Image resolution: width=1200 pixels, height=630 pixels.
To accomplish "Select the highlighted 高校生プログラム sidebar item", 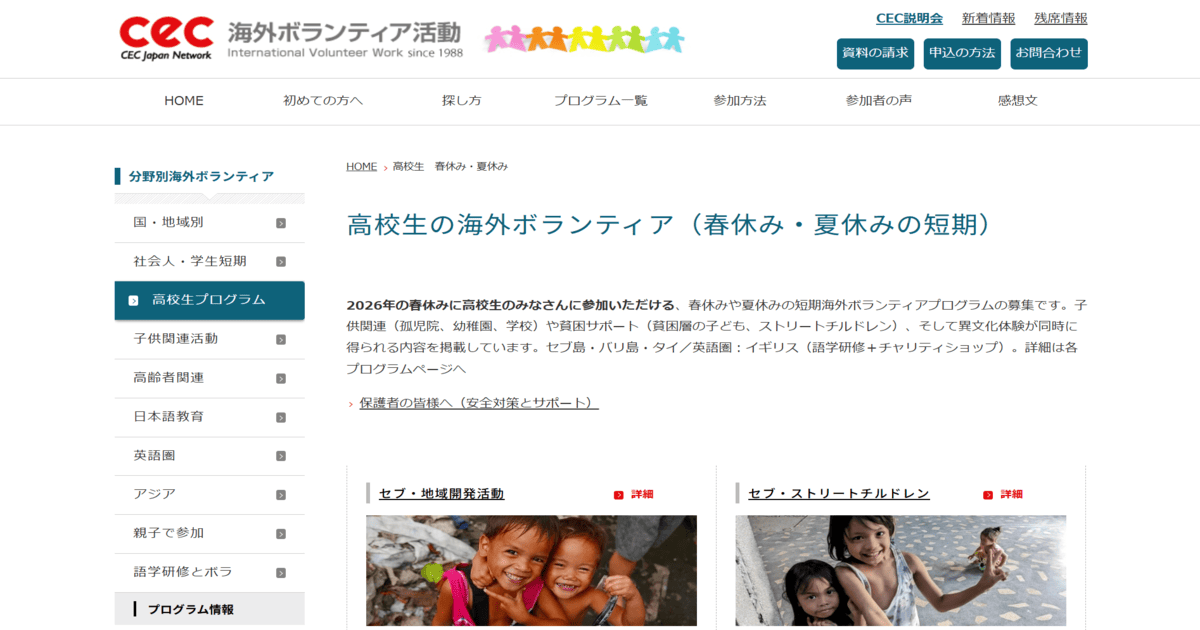I will tap(210, 300).
